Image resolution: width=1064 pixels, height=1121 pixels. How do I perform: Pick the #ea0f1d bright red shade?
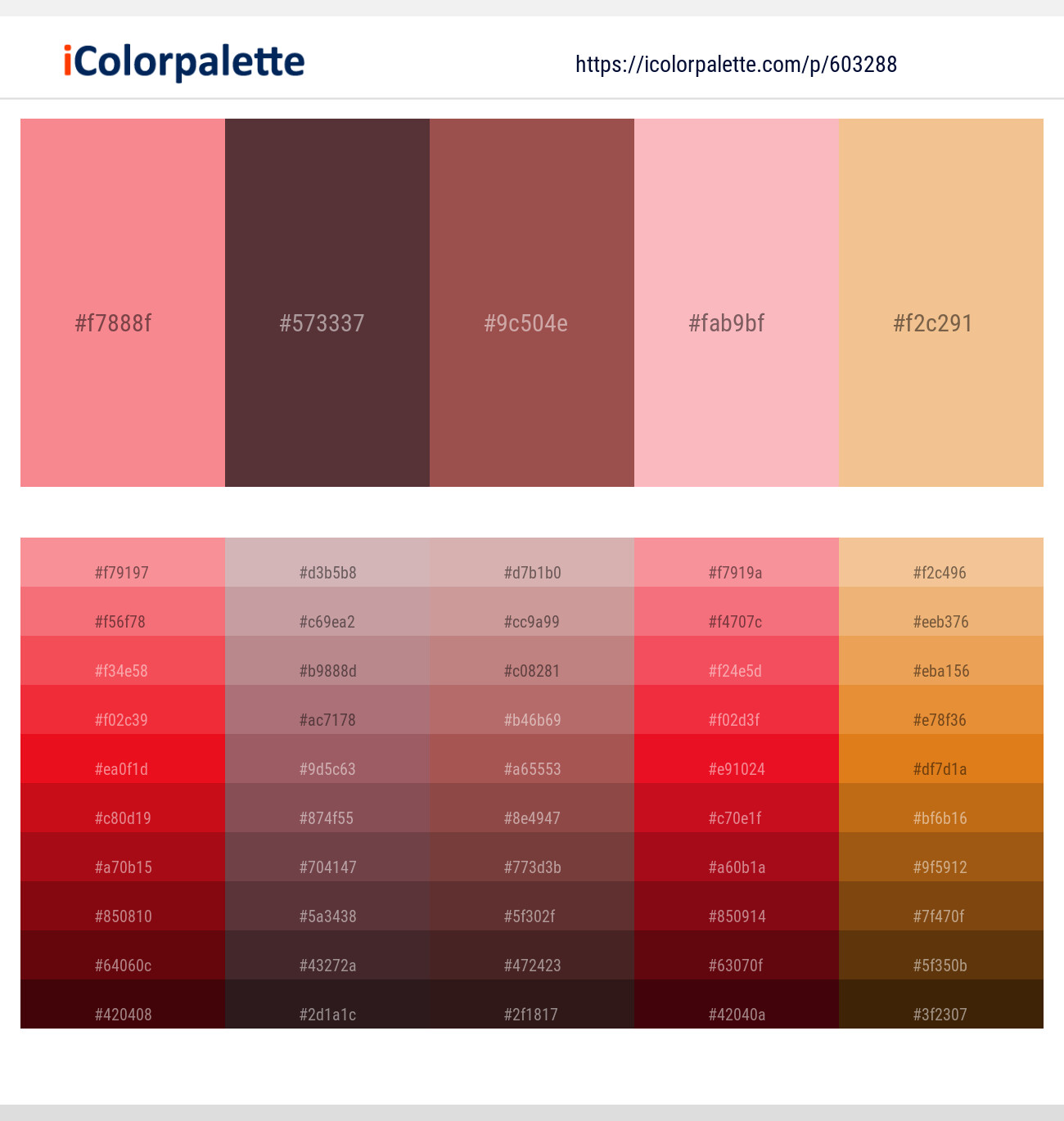(x=123, y=759)
